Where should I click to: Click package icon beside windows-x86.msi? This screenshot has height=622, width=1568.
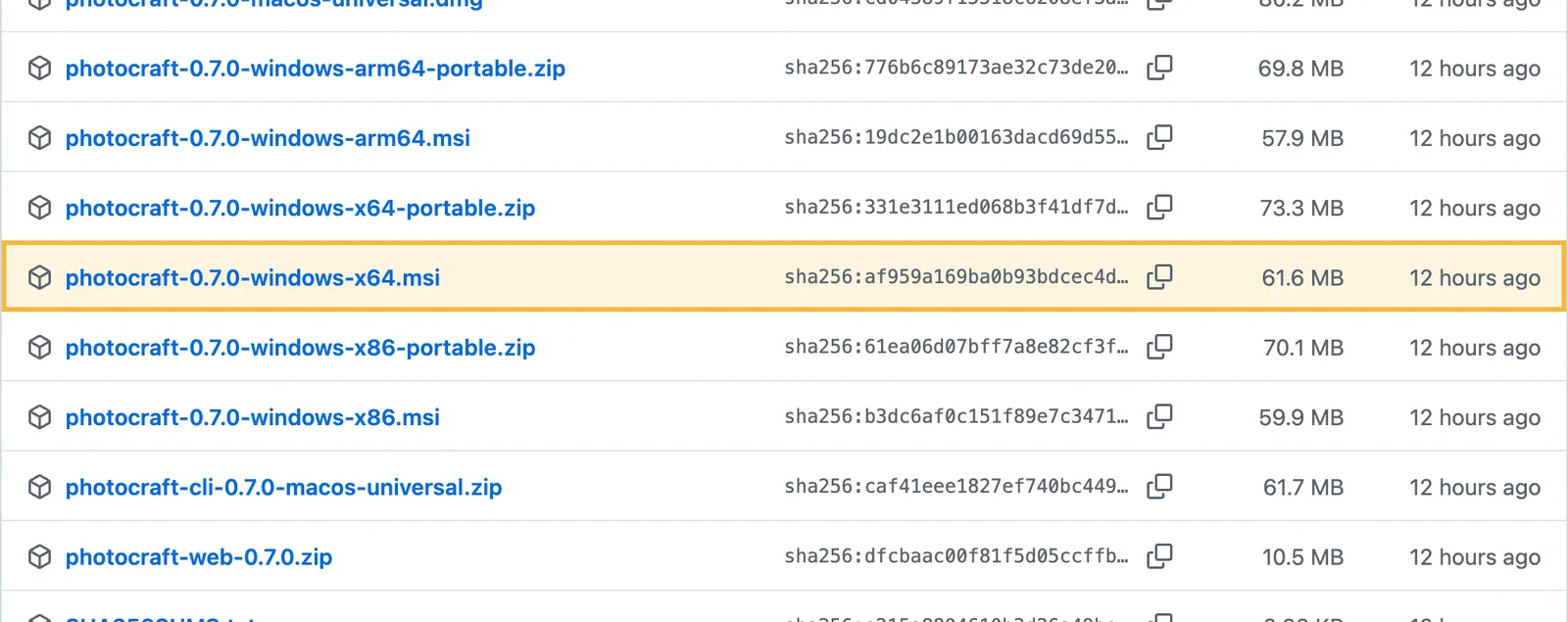pyautogui.click(x=39, y=416)
